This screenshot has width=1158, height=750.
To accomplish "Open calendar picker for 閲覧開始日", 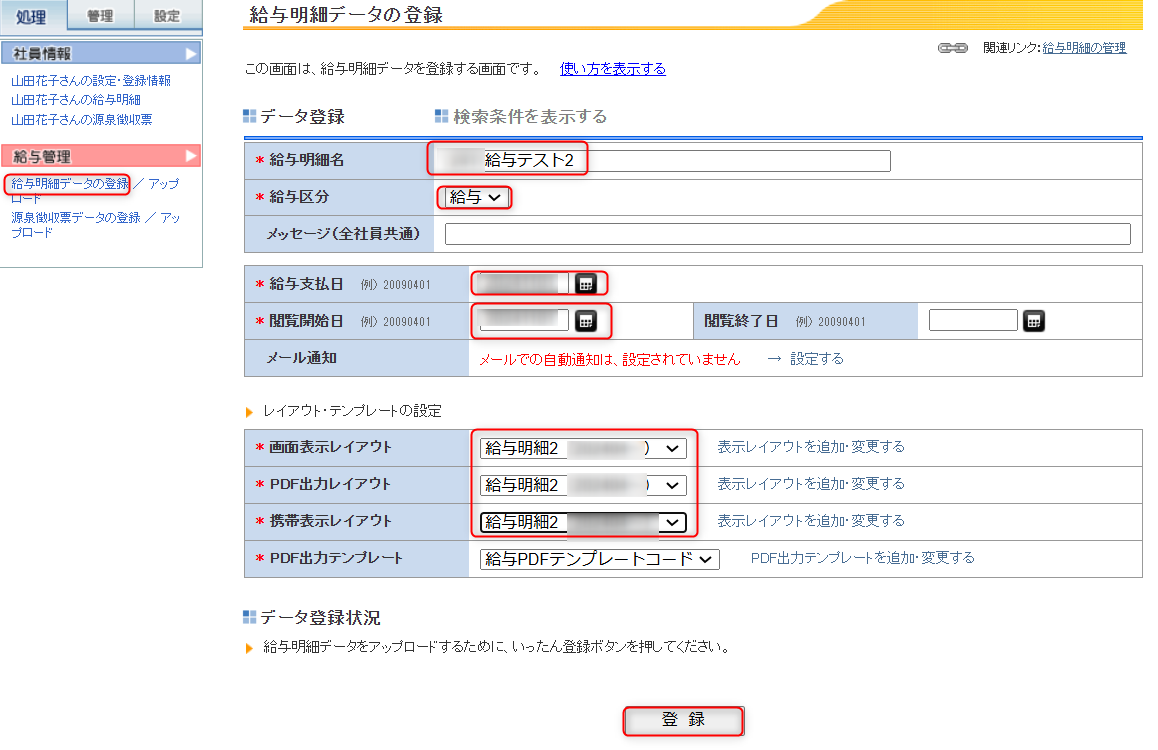I will coord(586,320).
